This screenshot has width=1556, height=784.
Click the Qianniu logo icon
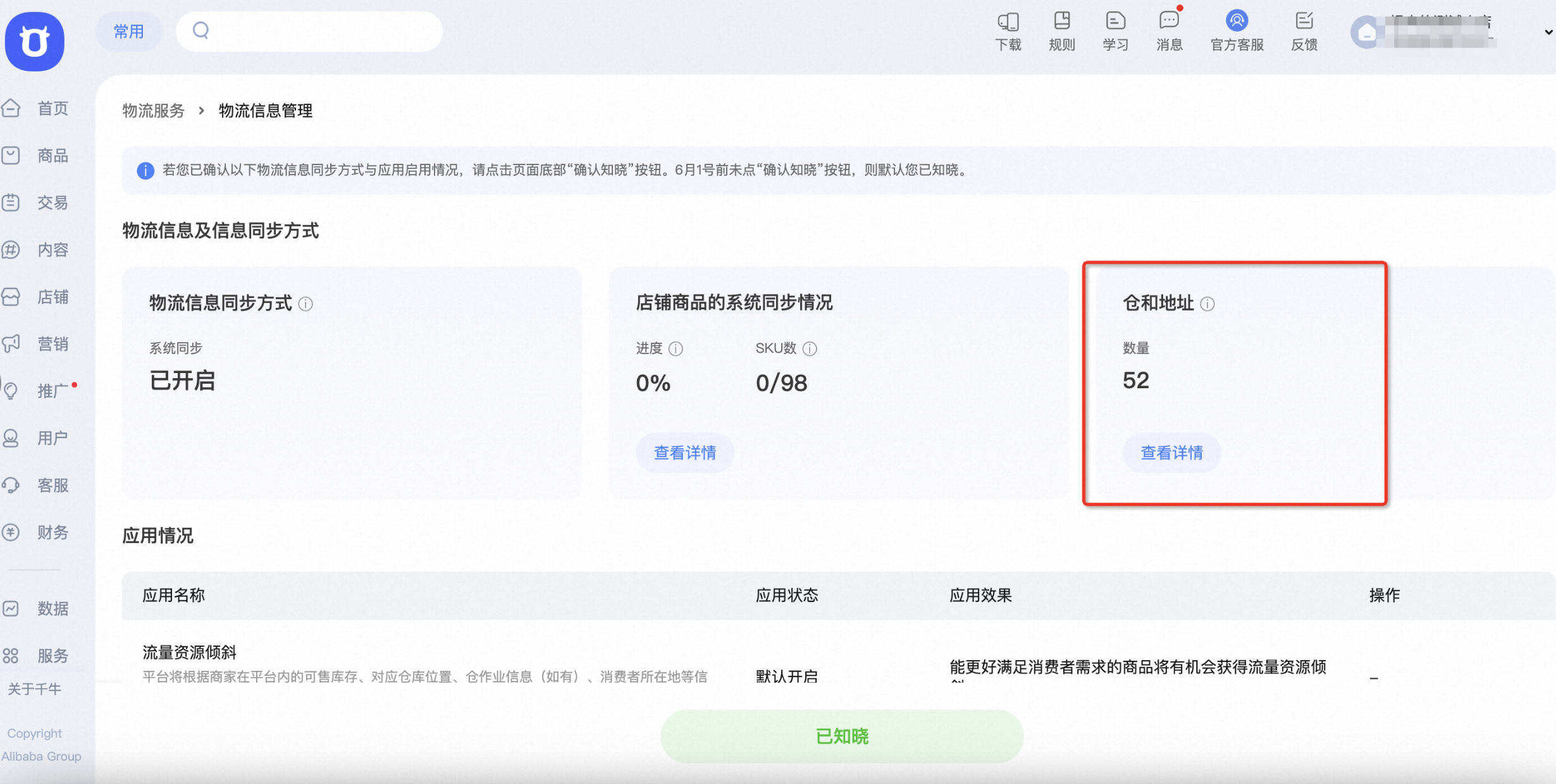click(x=35, y=41)
